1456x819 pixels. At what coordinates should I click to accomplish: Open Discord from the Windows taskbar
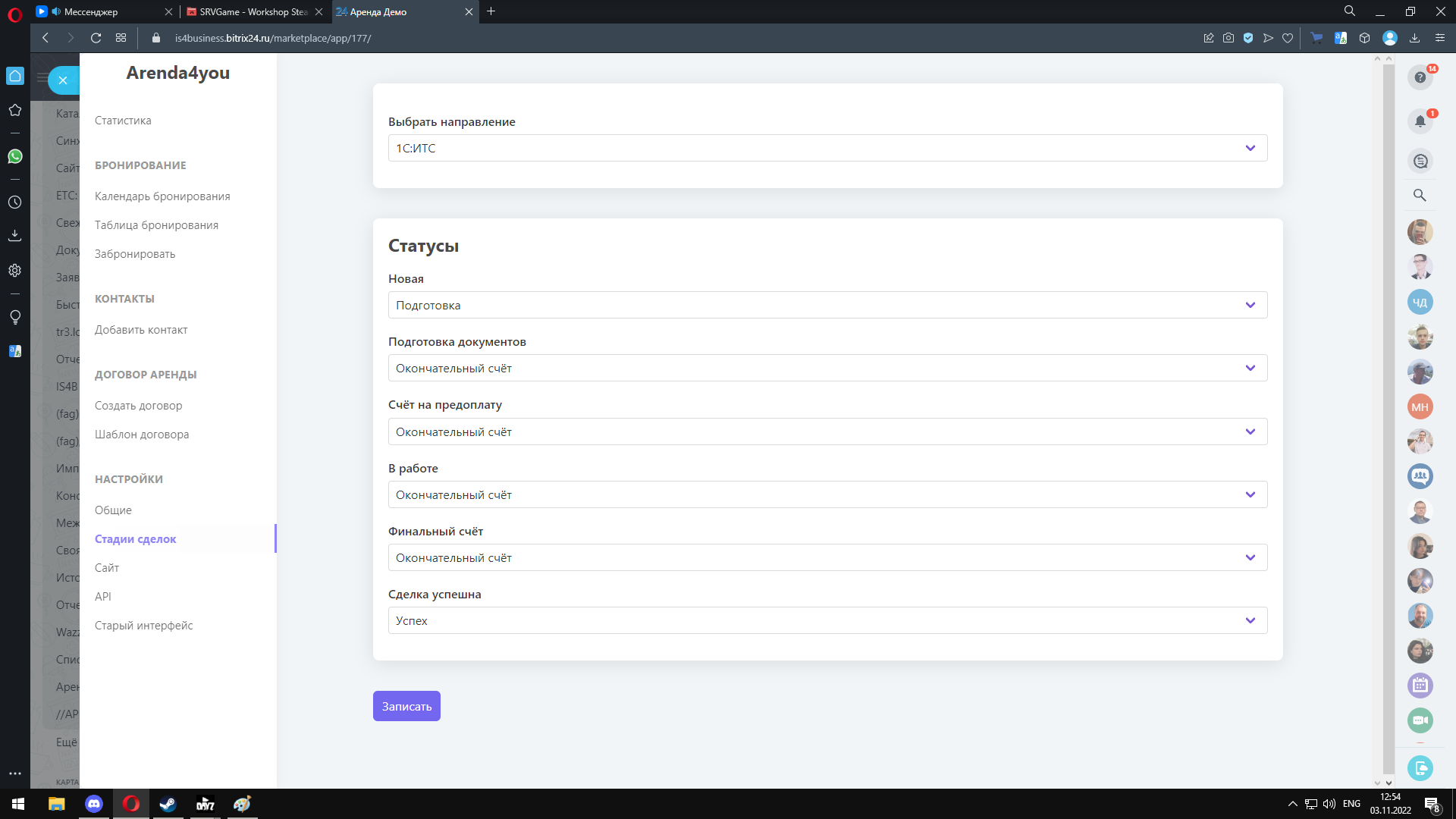94,804
